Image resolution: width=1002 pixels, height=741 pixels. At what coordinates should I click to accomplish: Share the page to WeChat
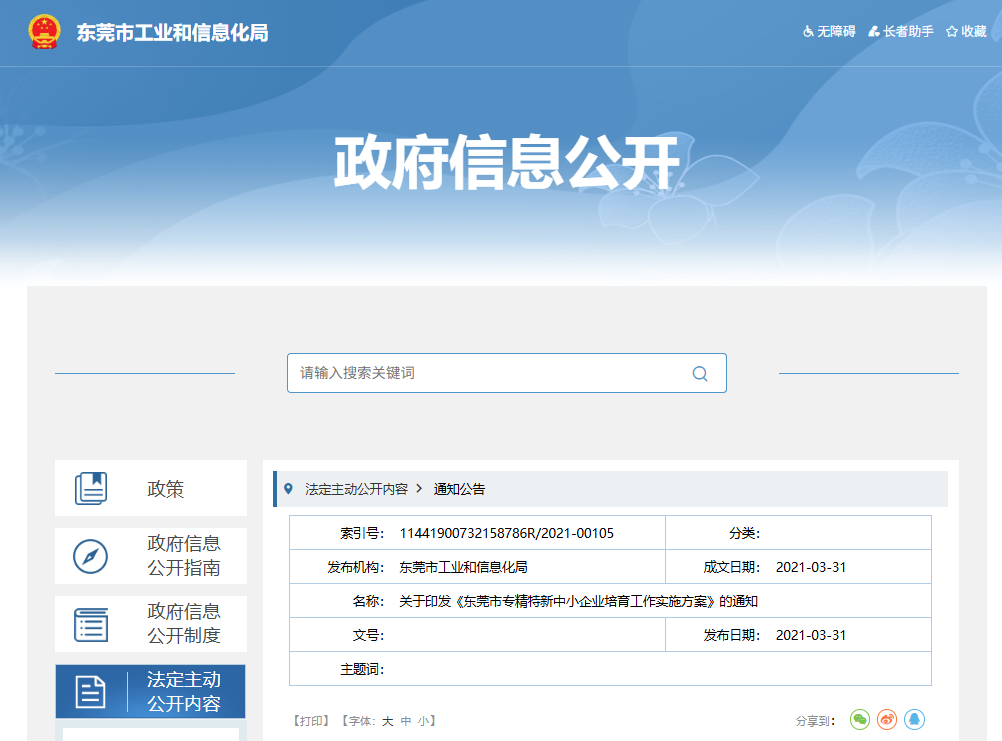[859, 719]
